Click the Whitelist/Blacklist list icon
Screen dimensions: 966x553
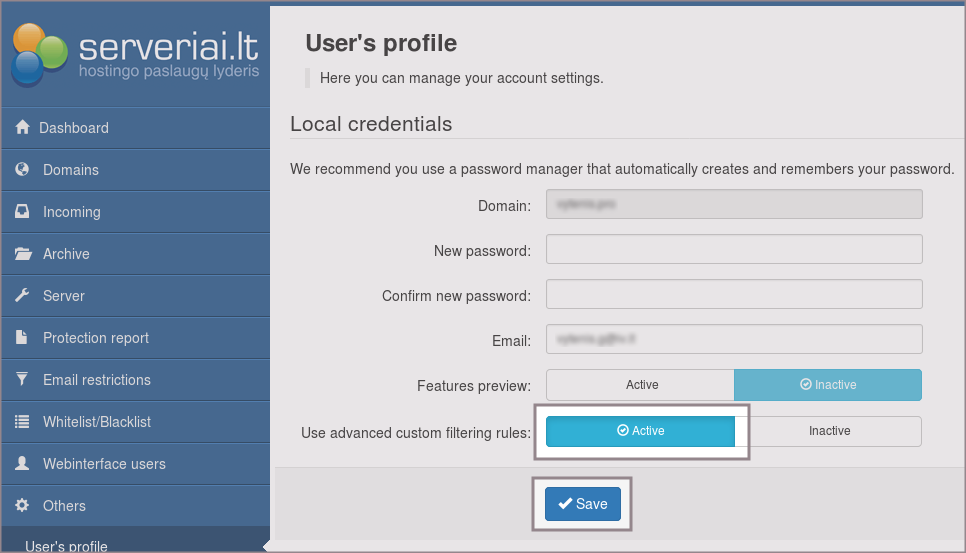click(x=22, y=422)
